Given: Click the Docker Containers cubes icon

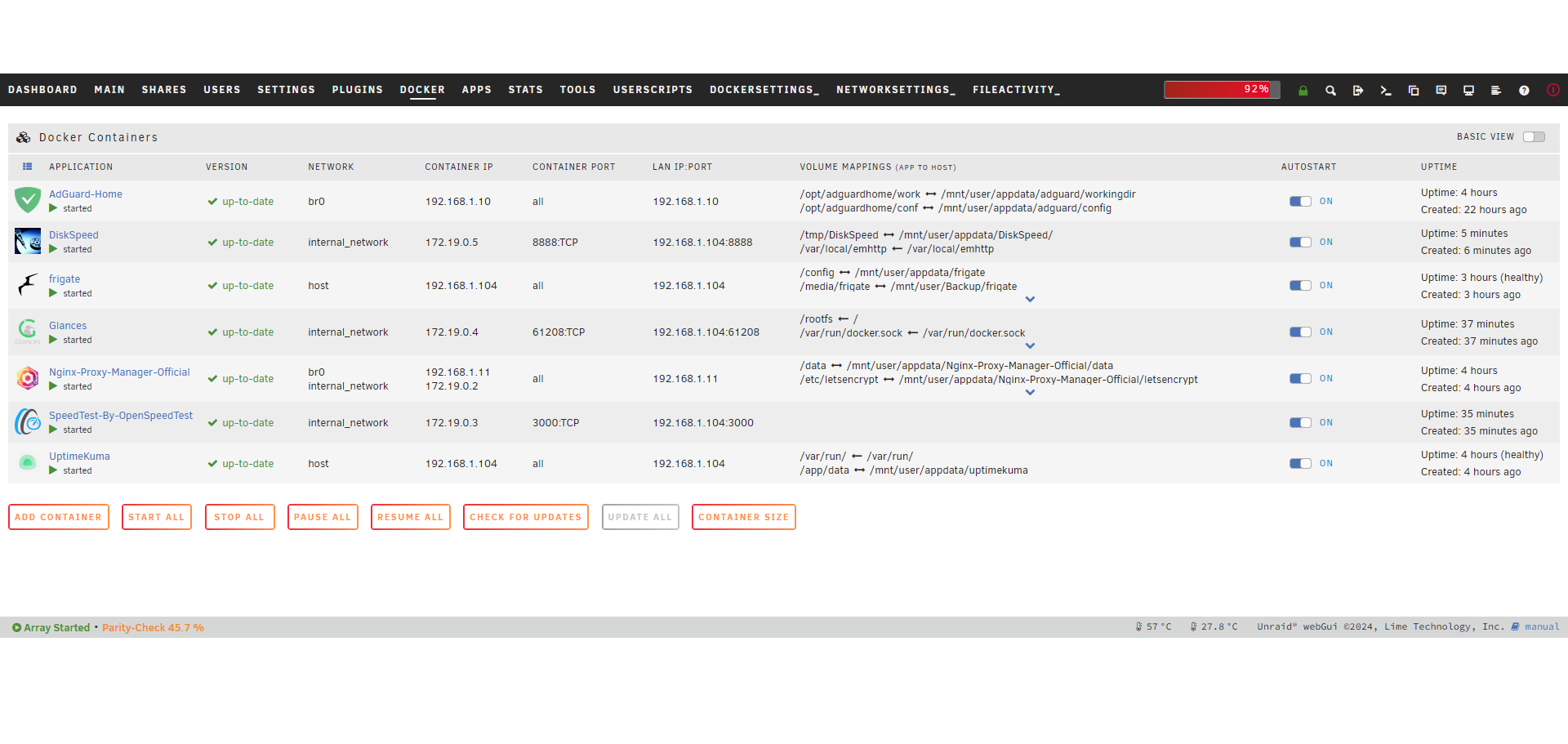Looking at the screenshot, I should (24, 137).
